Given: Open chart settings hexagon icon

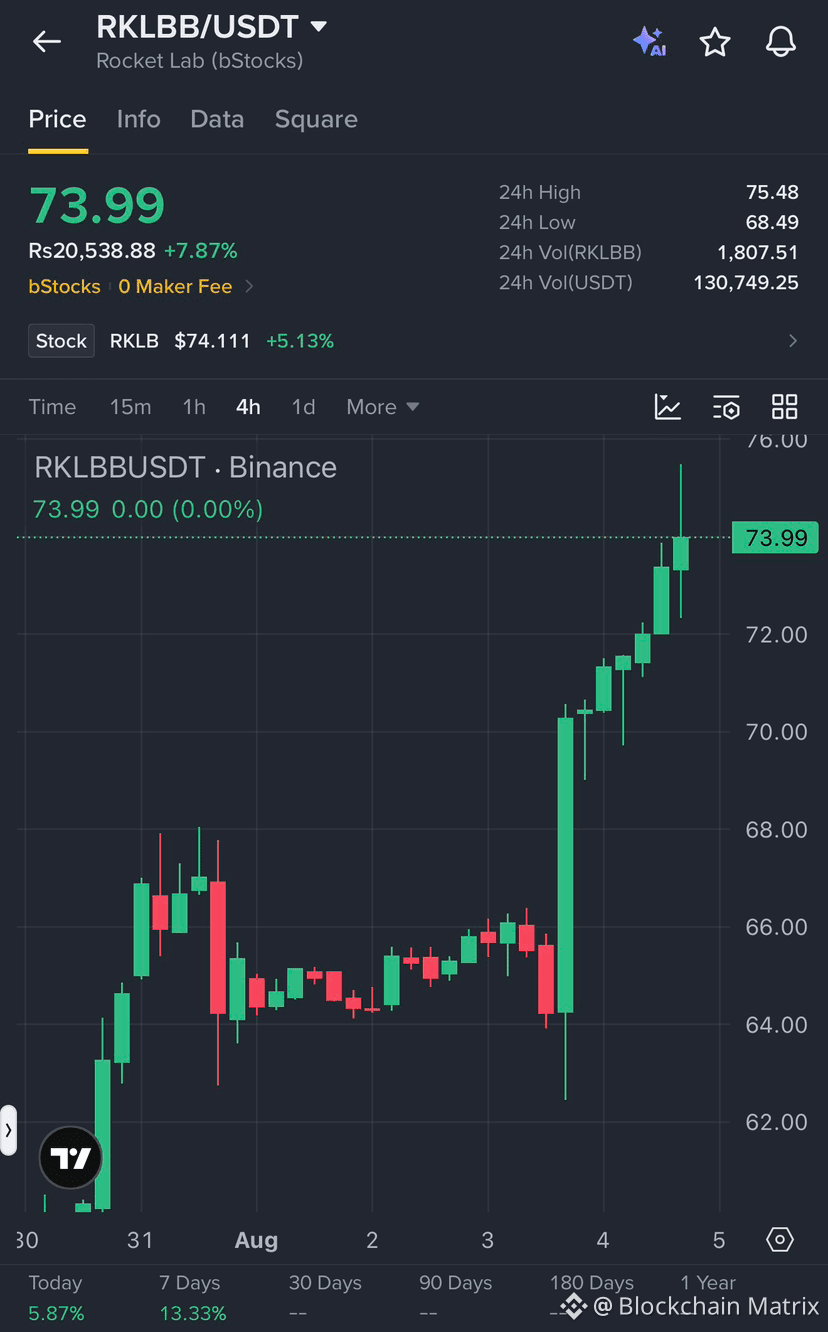Looking at the screenshot, I should [x=780, y=1240].
